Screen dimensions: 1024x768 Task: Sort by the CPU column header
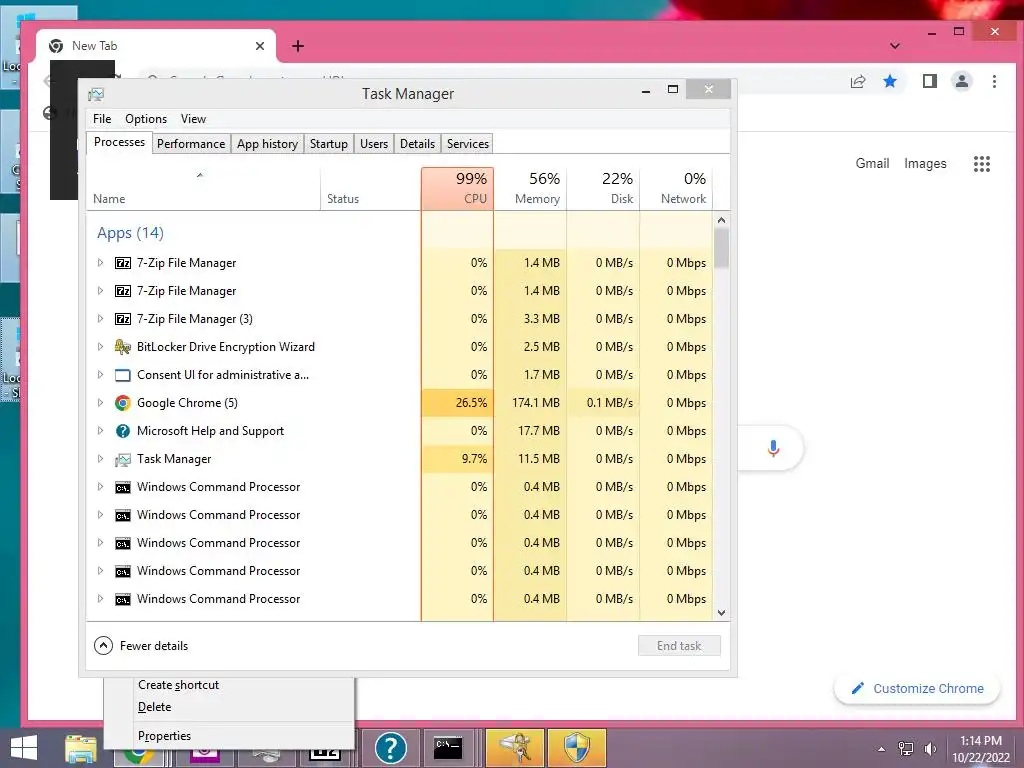[457, 189]
